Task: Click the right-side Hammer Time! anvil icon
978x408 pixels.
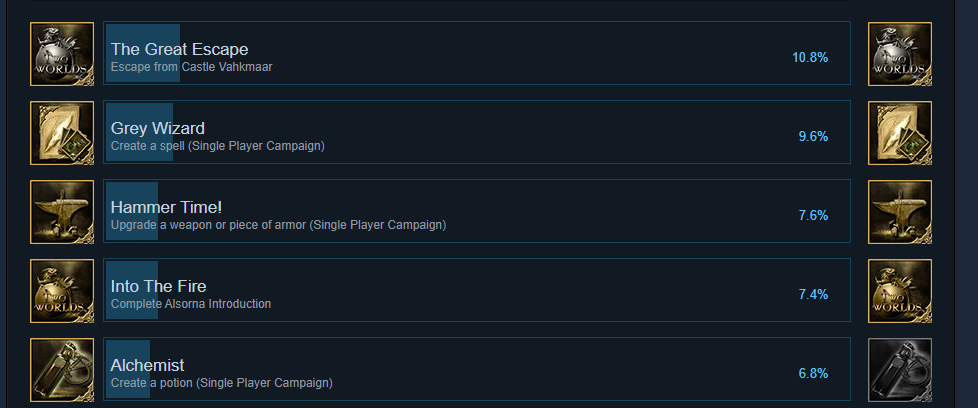Action: coord(900,212)
